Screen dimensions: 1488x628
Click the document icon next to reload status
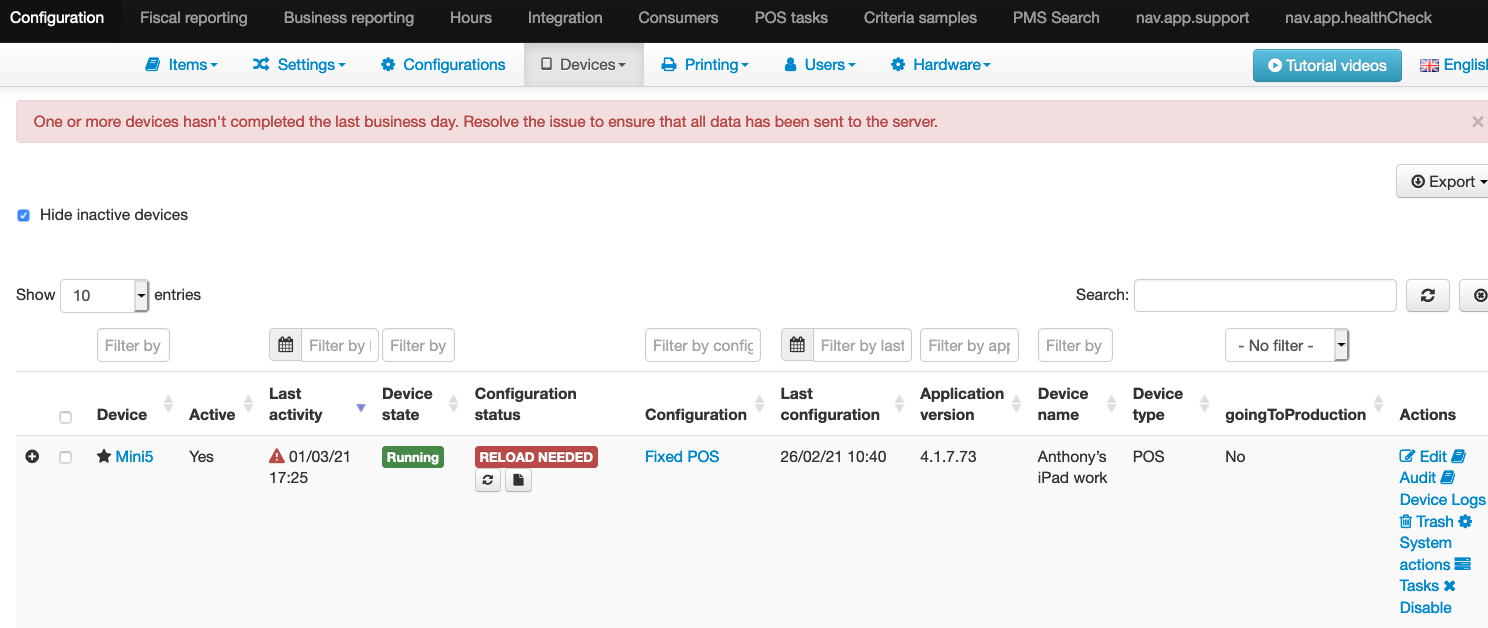[x=518, y=479]
